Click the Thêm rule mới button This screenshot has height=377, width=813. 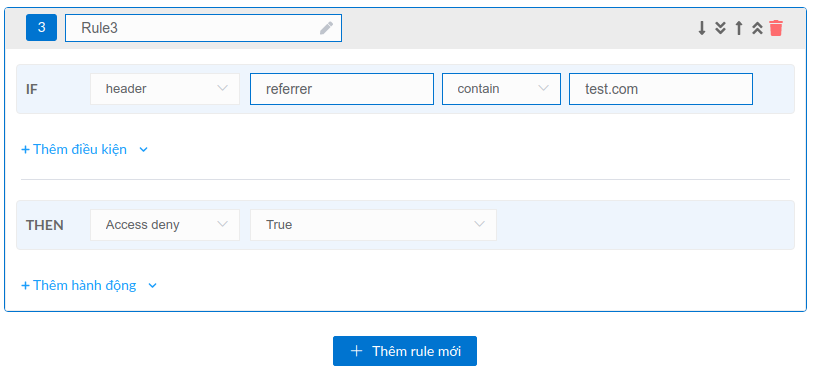404,351
